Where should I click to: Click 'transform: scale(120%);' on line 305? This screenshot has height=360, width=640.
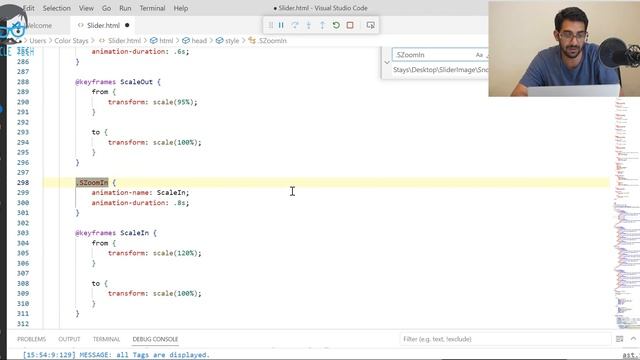(x=155, y=253)
